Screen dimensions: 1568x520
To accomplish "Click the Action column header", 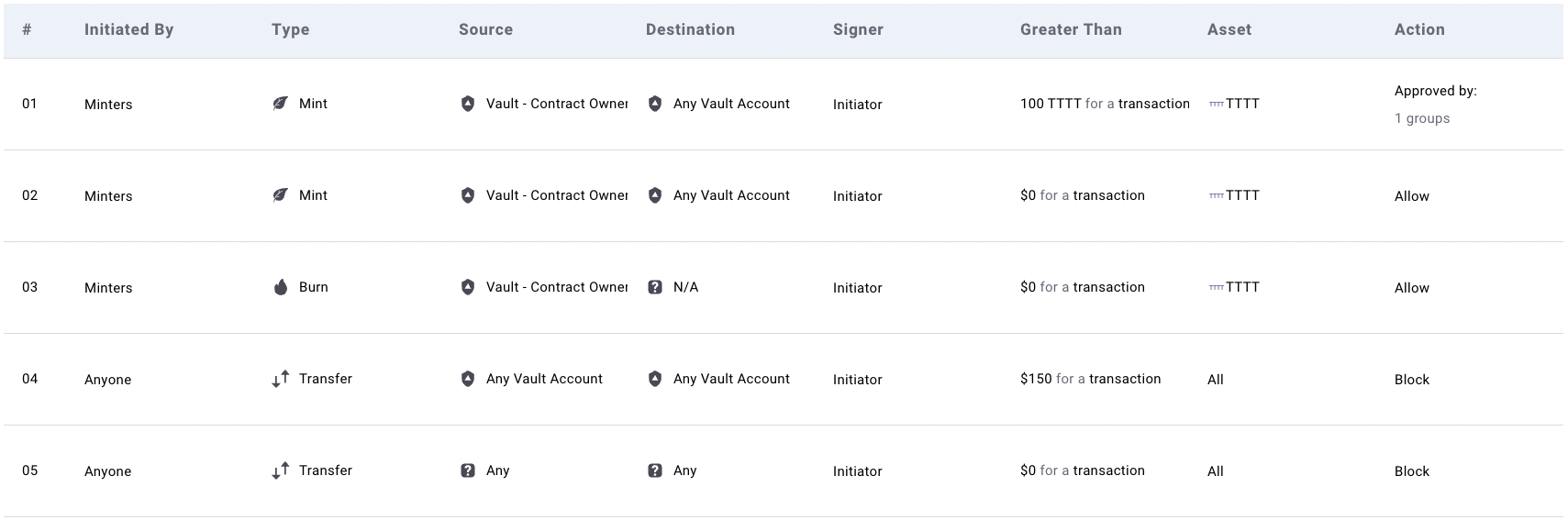I will (x=1419, y=29).
